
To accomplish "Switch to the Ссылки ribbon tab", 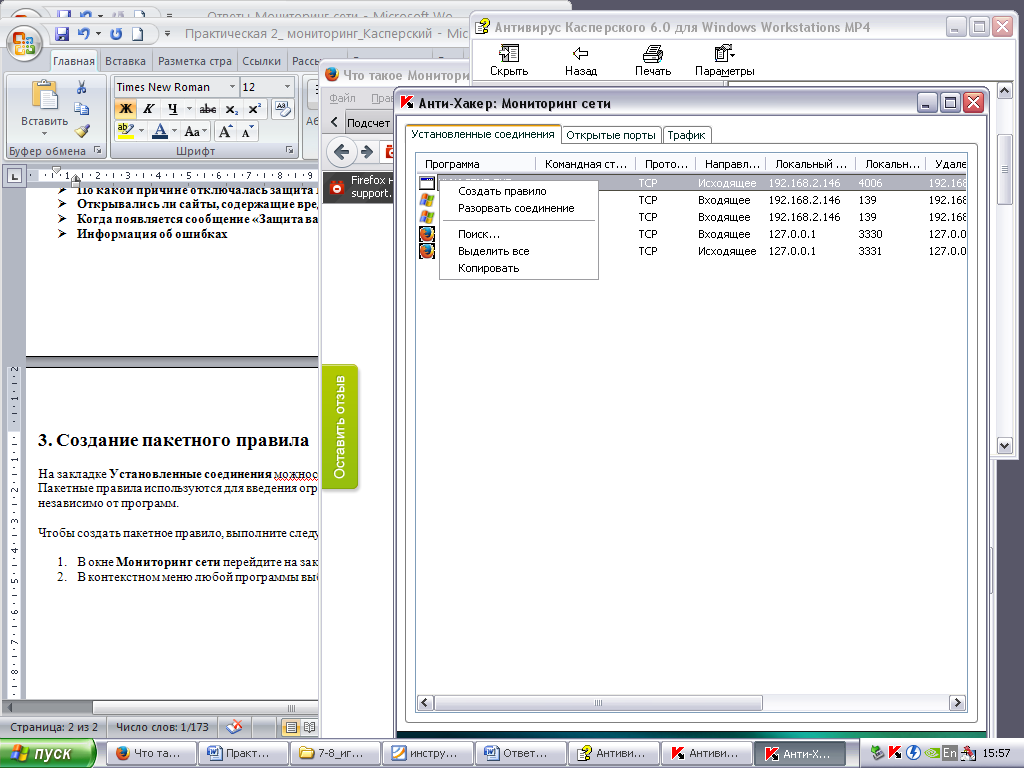I will [261, 61].
